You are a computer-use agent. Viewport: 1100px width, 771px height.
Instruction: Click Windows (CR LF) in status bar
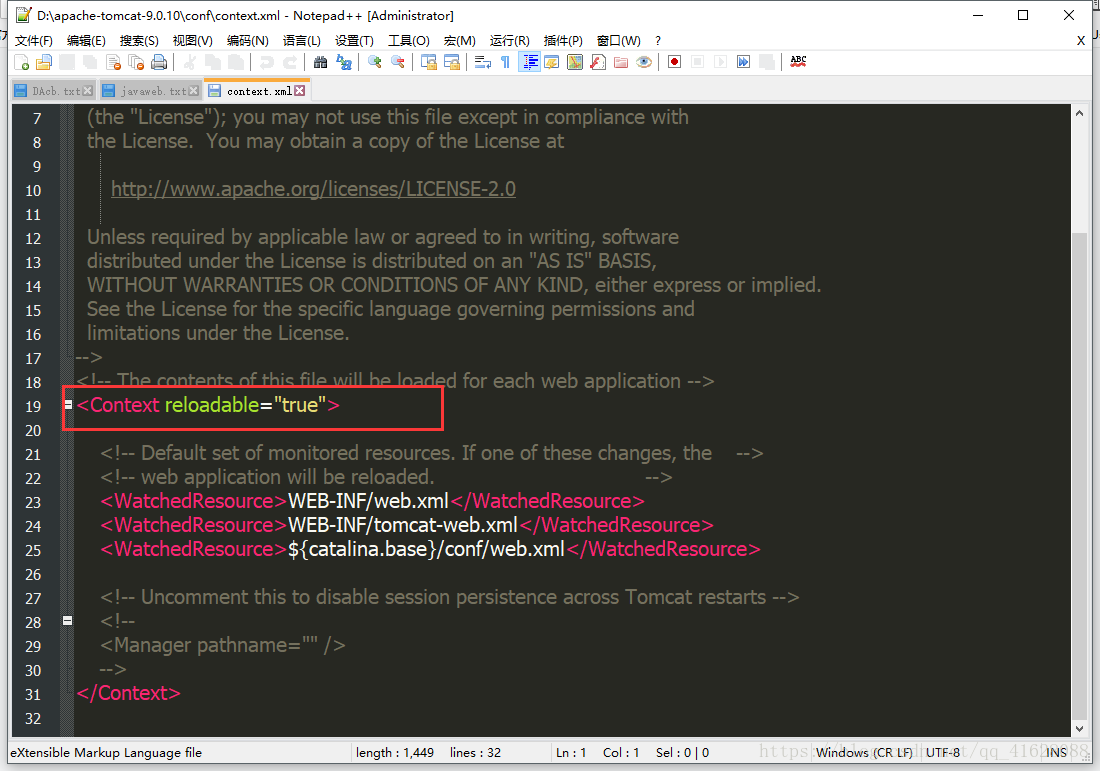[x=864, y=753]
